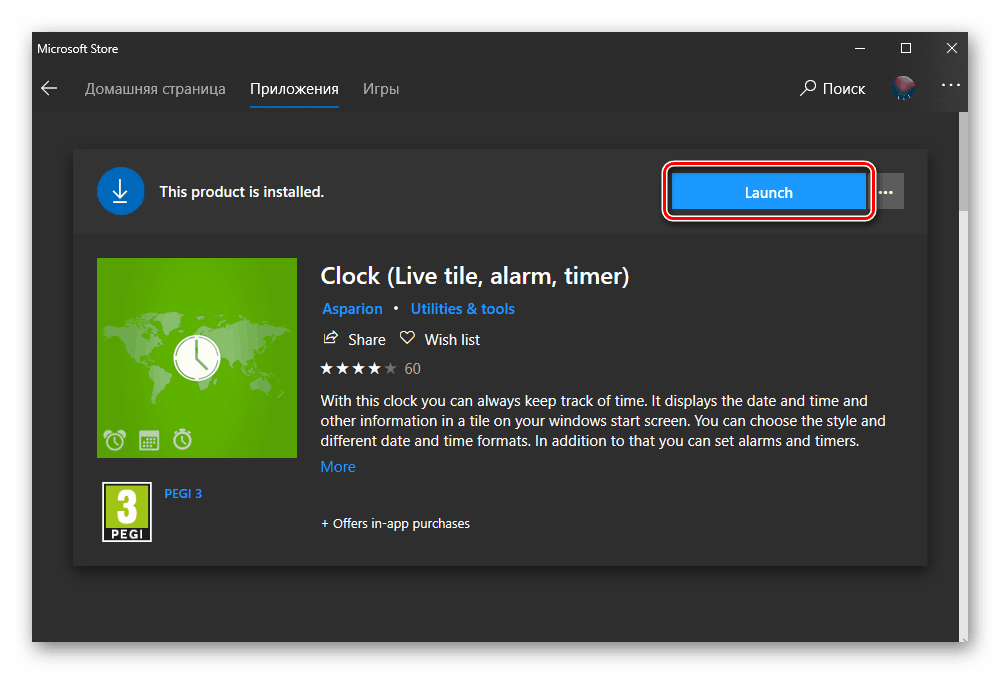
Task: Open the user account avatar
Action: [903, 88]
